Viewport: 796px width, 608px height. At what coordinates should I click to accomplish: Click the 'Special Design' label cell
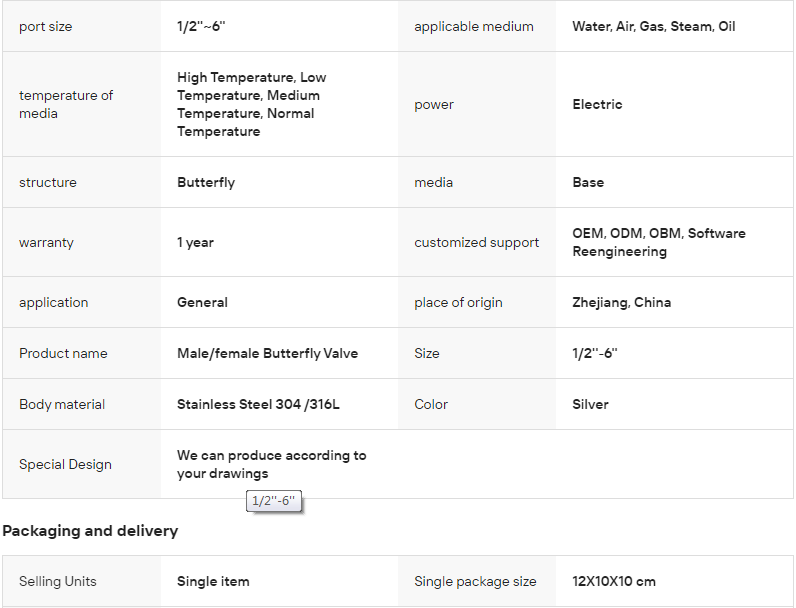pyautogui.click(x=65, y=464)
